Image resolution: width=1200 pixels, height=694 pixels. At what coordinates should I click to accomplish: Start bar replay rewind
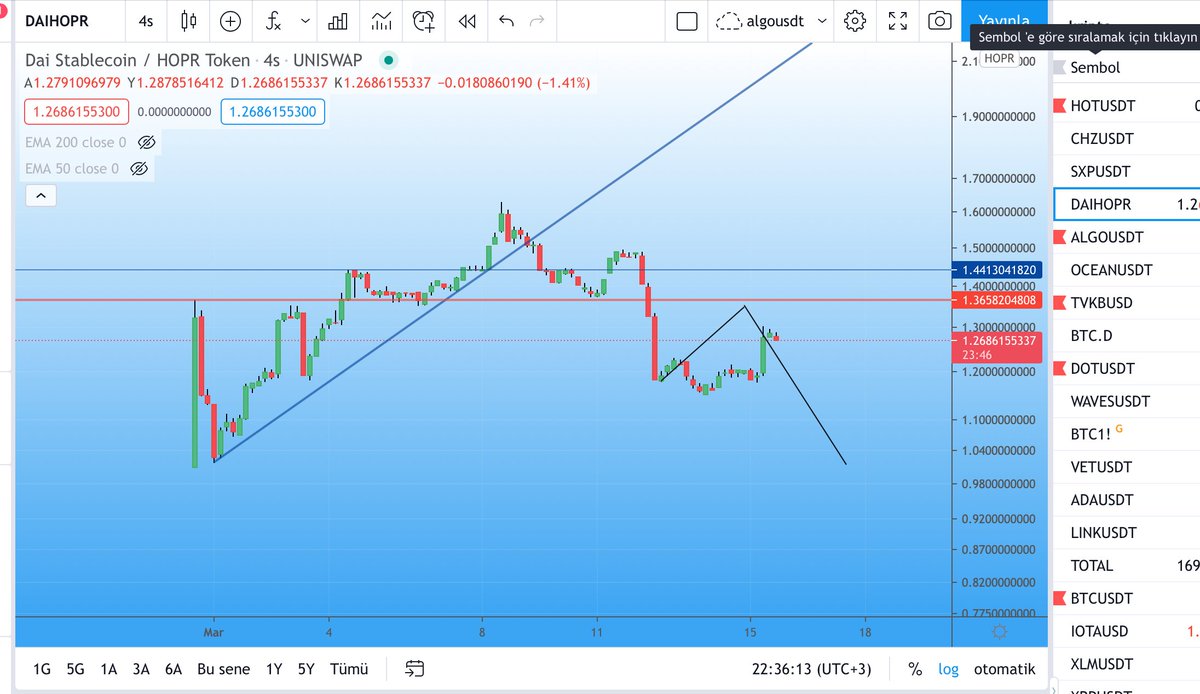[x=466, y=21]
